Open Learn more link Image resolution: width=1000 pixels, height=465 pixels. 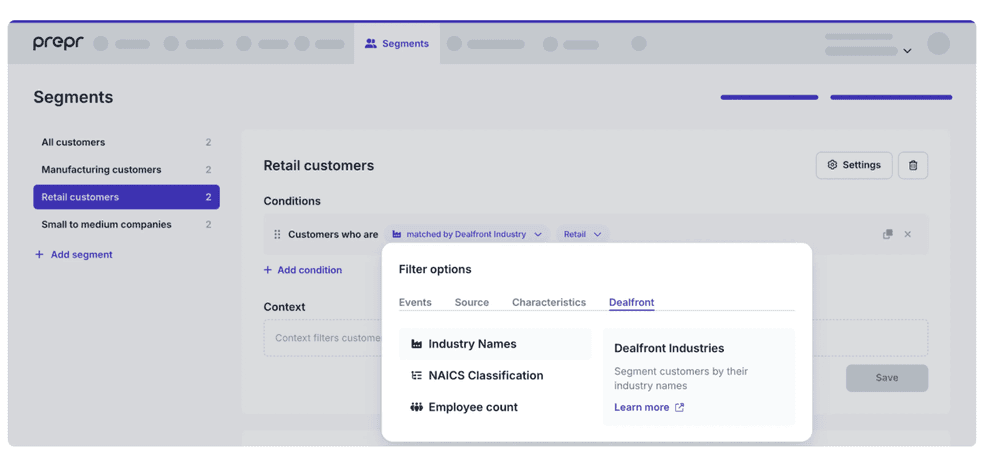649,407
